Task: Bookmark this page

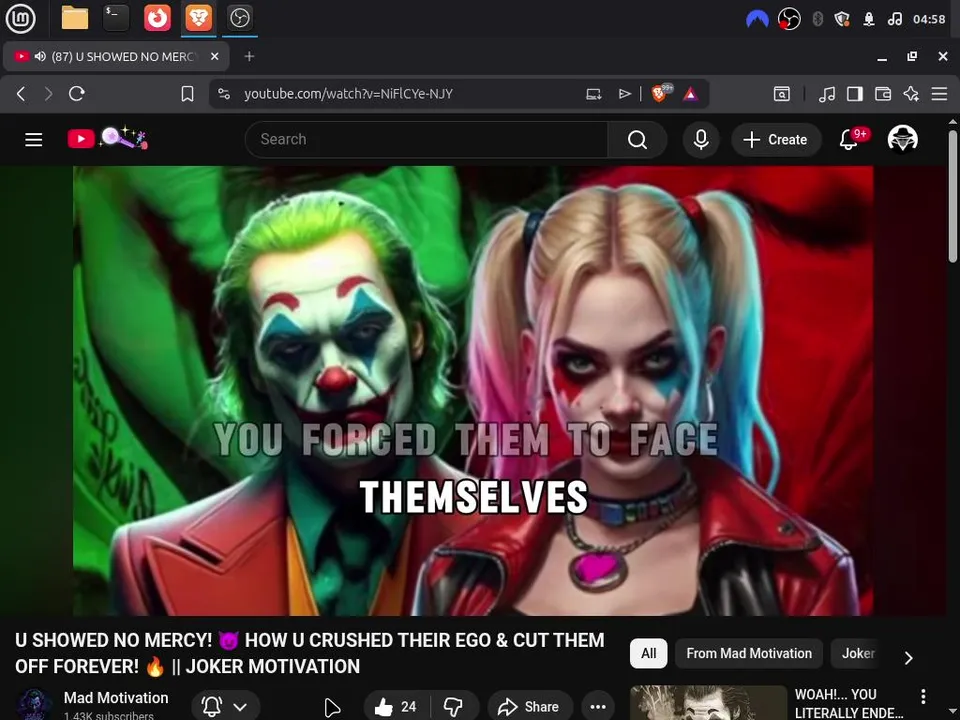Action: pos(187,94)
